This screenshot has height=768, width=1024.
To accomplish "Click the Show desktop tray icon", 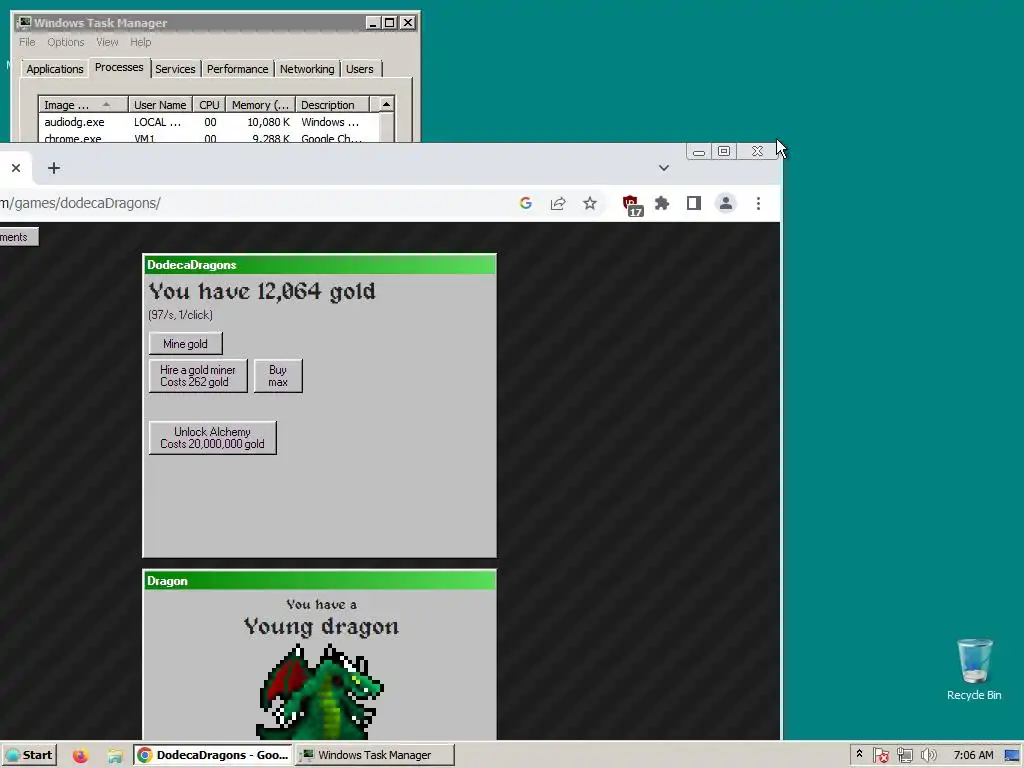I will (1012, 755).
